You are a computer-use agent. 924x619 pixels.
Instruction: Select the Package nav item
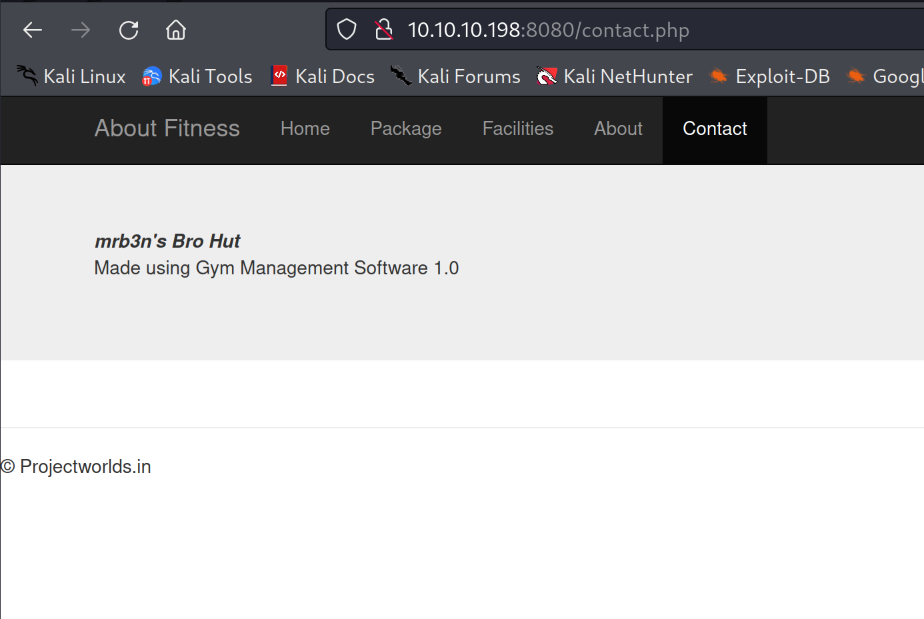406,129
